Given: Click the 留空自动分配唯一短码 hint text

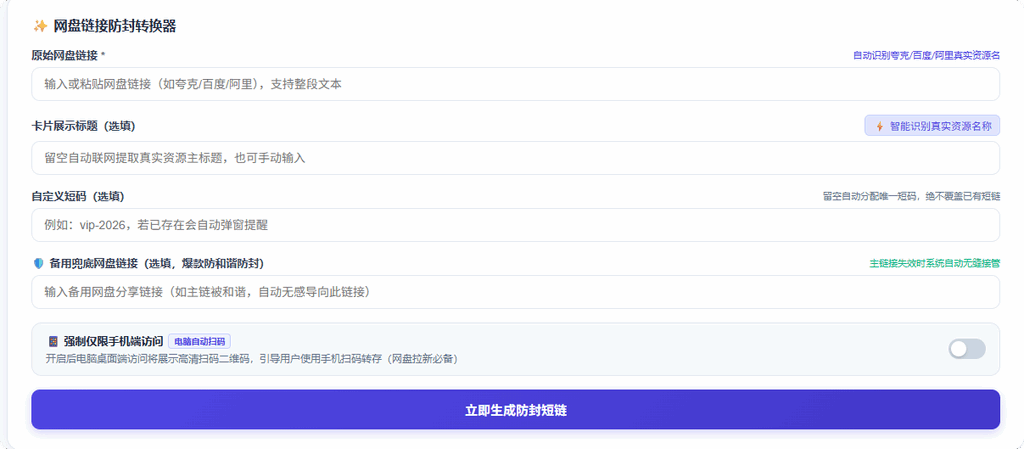Looking at the screenshot, I should click(x=911, y=196).
